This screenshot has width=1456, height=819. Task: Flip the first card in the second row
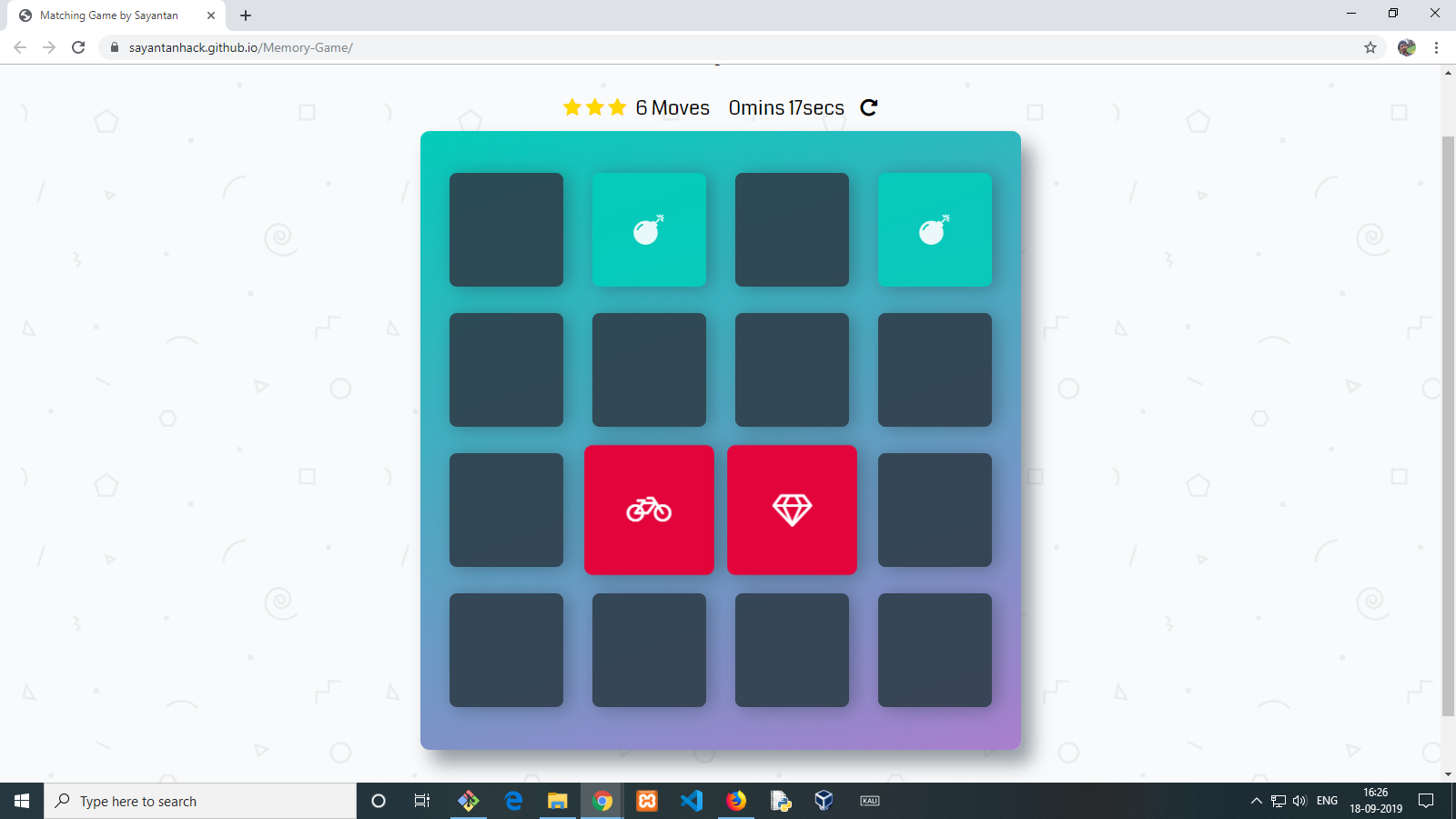[x=506, y=369]
